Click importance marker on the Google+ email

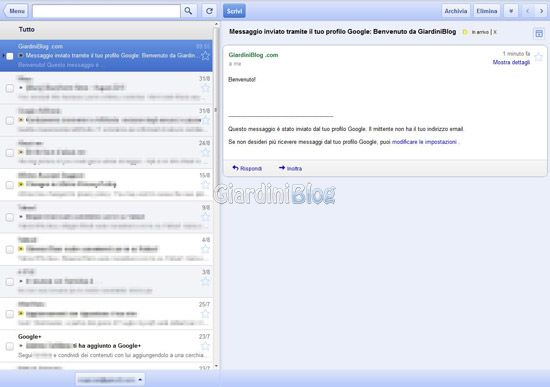click(21, 346)
